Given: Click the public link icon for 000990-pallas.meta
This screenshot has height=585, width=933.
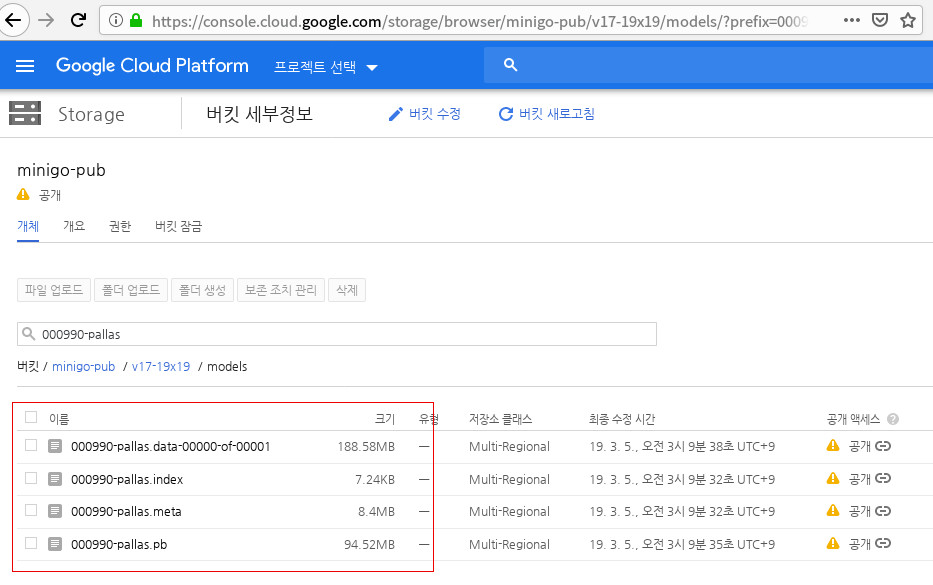Looking at the screenshot, I should (883, 511).
